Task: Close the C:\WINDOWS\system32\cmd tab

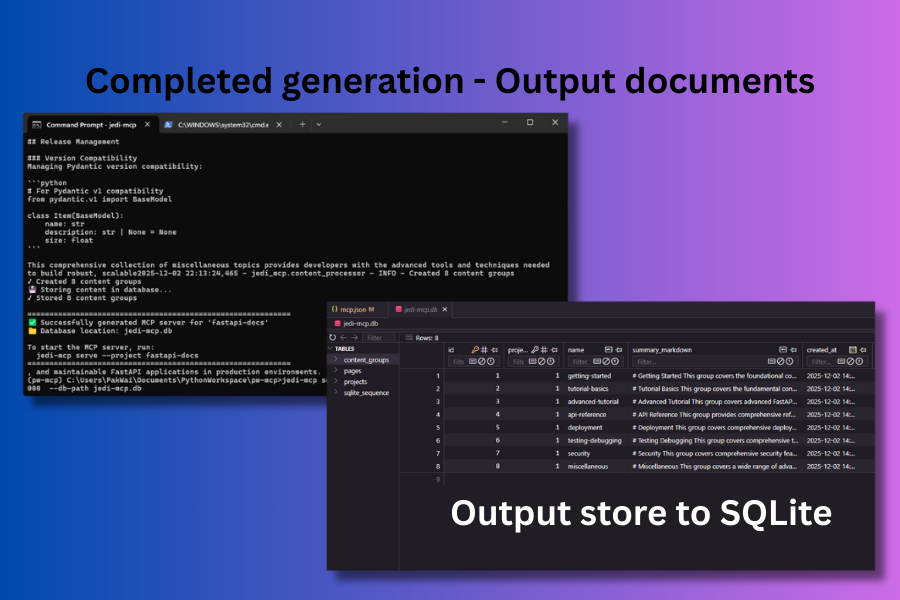Action: (279, 125)
